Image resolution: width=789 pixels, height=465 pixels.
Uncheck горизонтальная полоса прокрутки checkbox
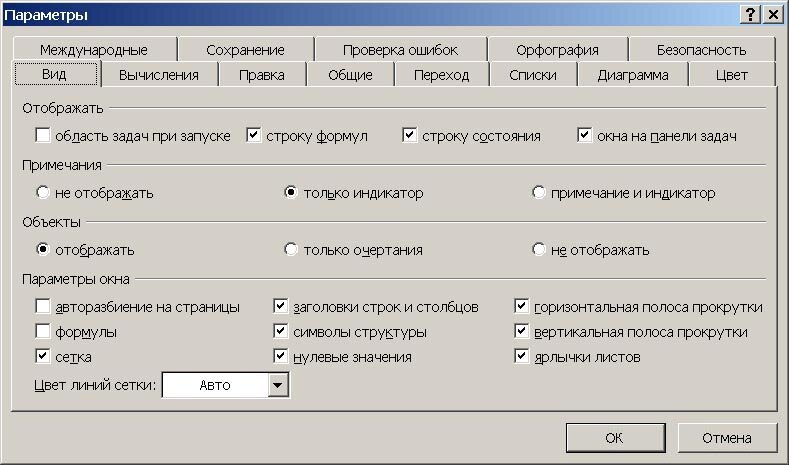click(x=521, y=306)
